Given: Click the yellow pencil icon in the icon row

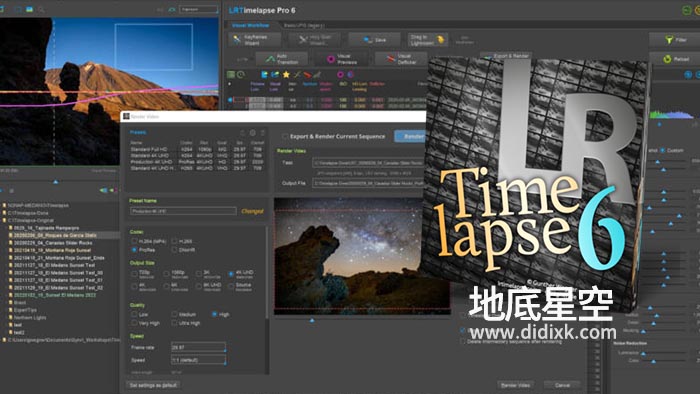Looking at the screenshot, I should point(297,75).
